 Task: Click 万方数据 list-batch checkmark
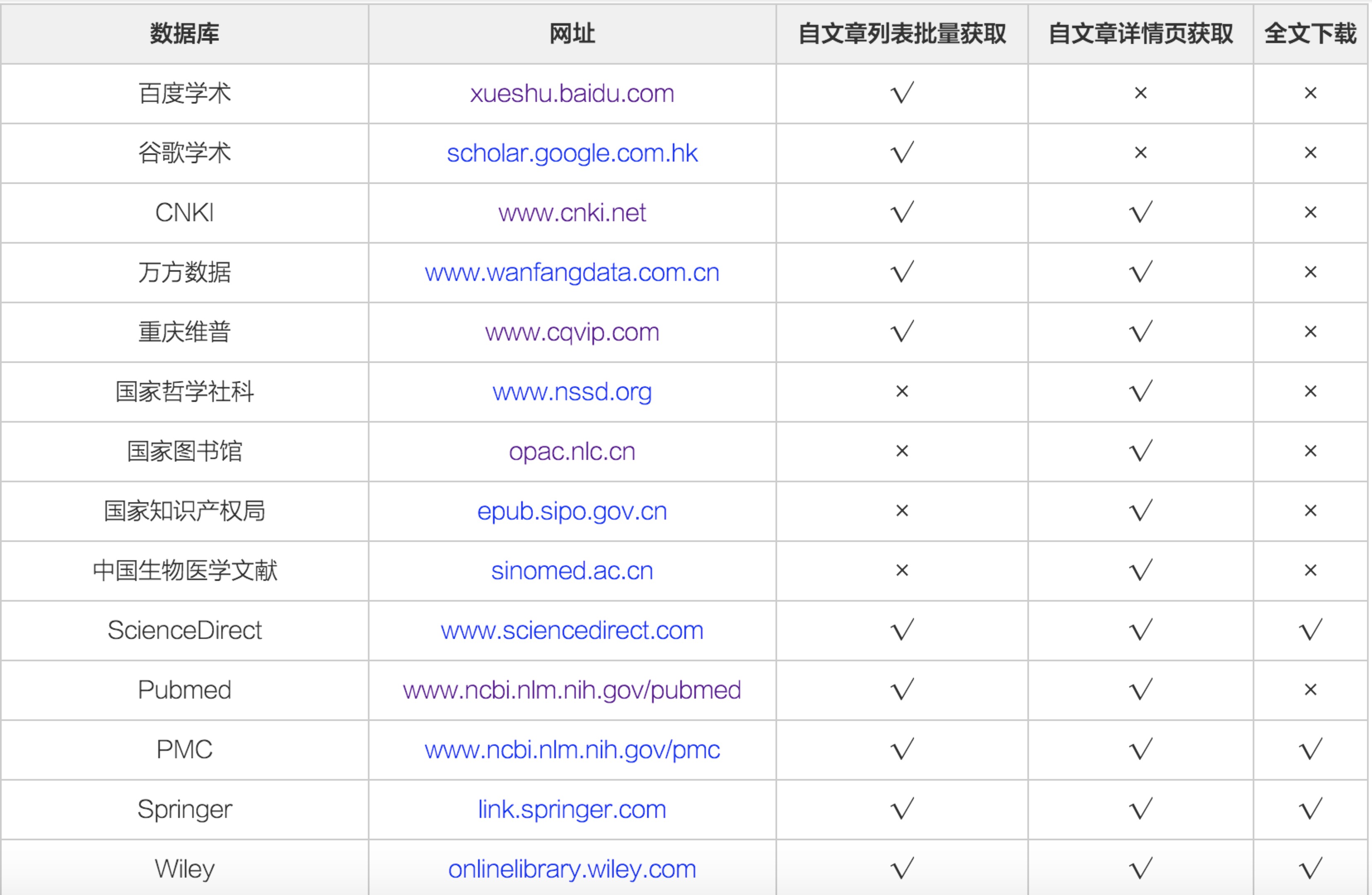click(x=902, y=272)
